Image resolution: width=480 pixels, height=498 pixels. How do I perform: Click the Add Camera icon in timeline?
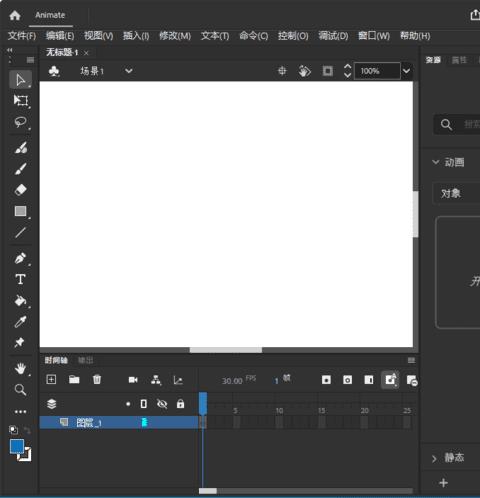pyautogui.click(x=133, y=380)
